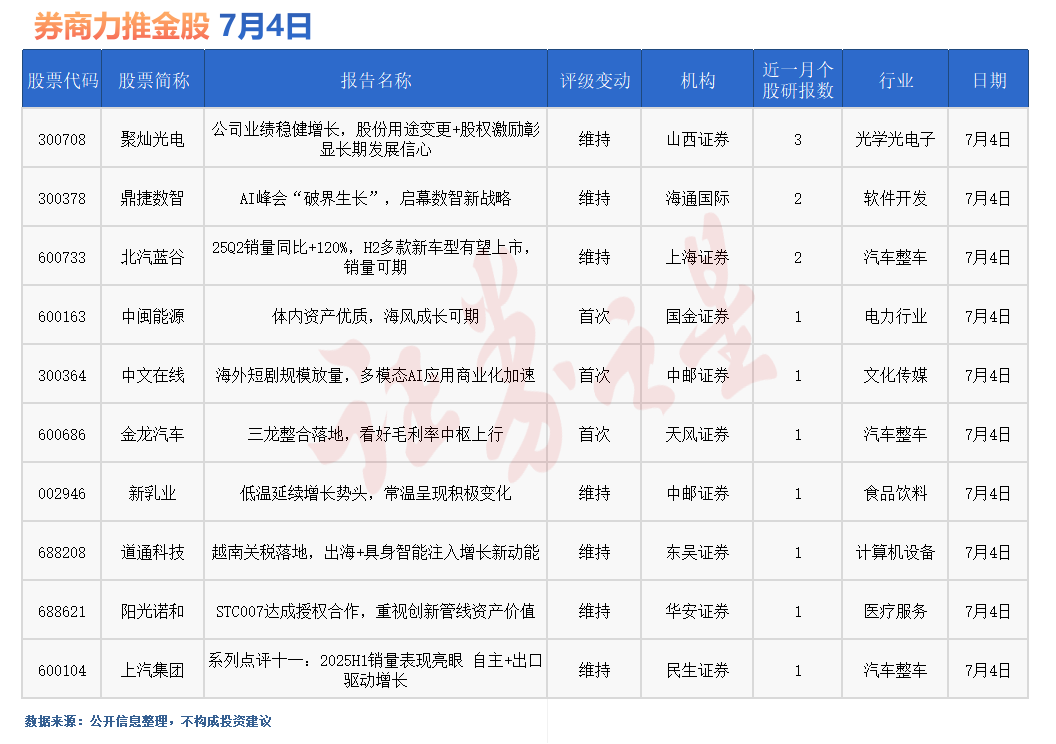Screen dimensions: 1056x744
Task: Click the institution 天风证券
Action: tap(698, 434)
